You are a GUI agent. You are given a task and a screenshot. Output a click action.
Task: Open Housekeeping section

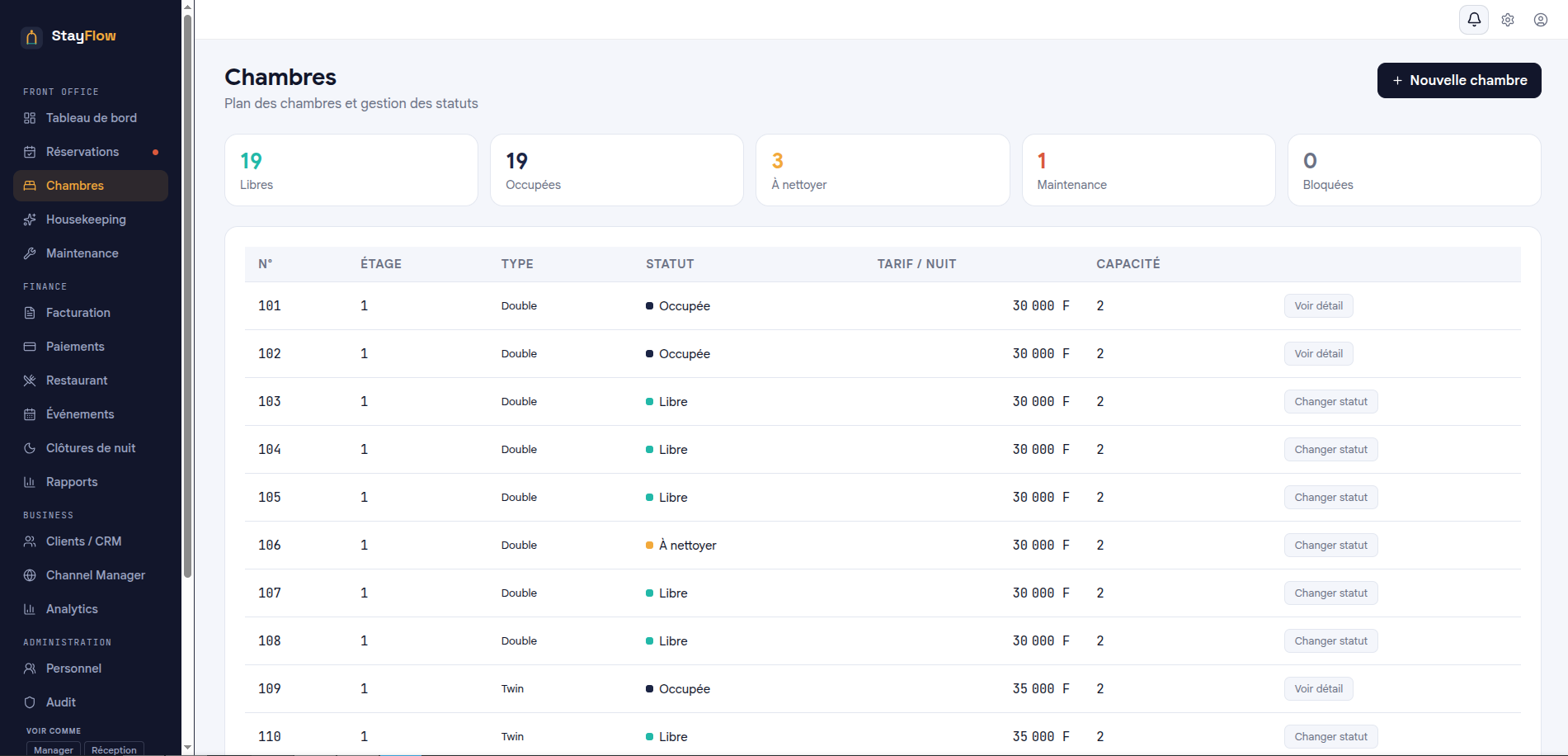pyautogui.click(x=91, y=220)
